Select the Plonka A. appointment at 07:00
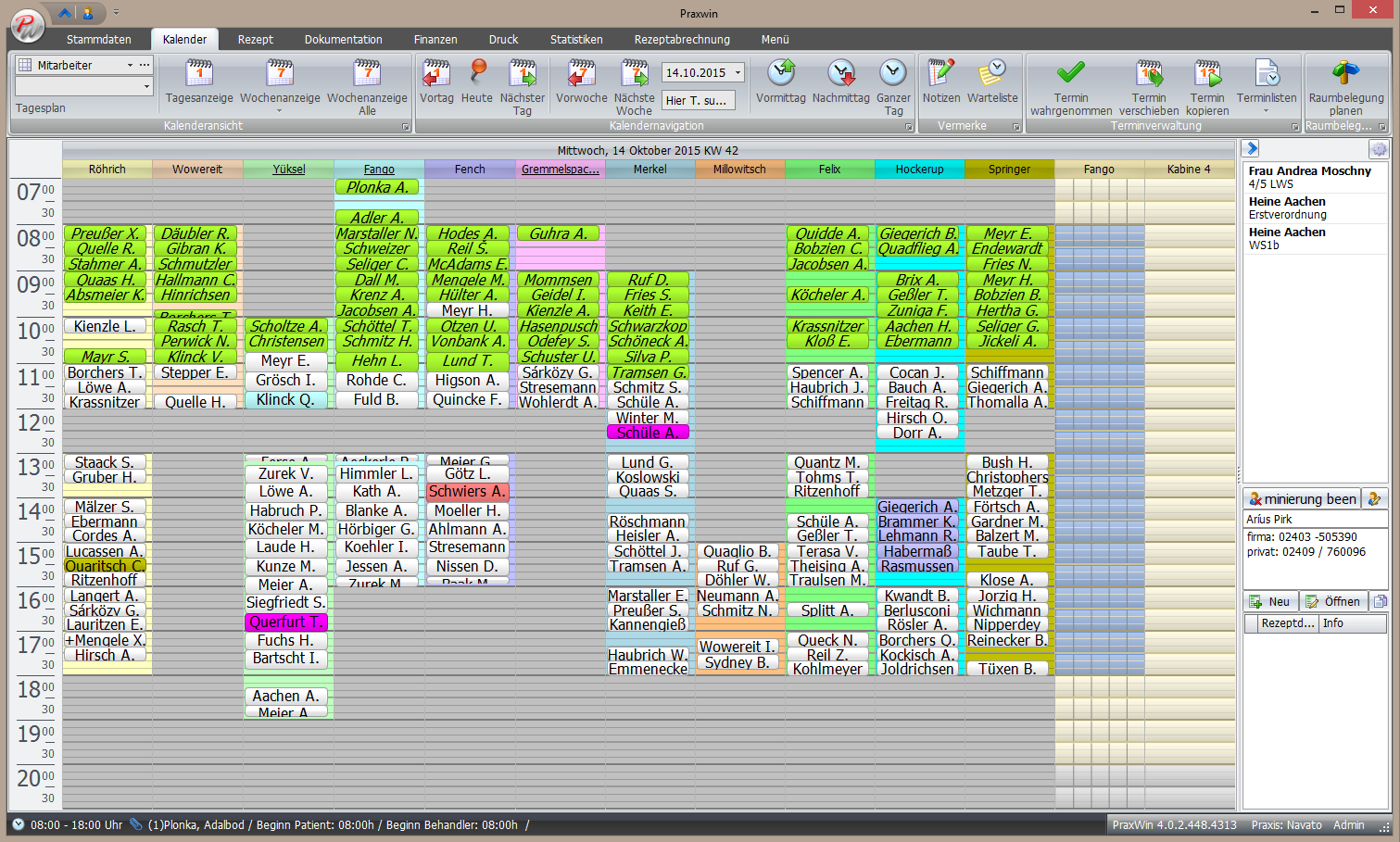The width and height of the screenshot is (1400, 842). 377,187
